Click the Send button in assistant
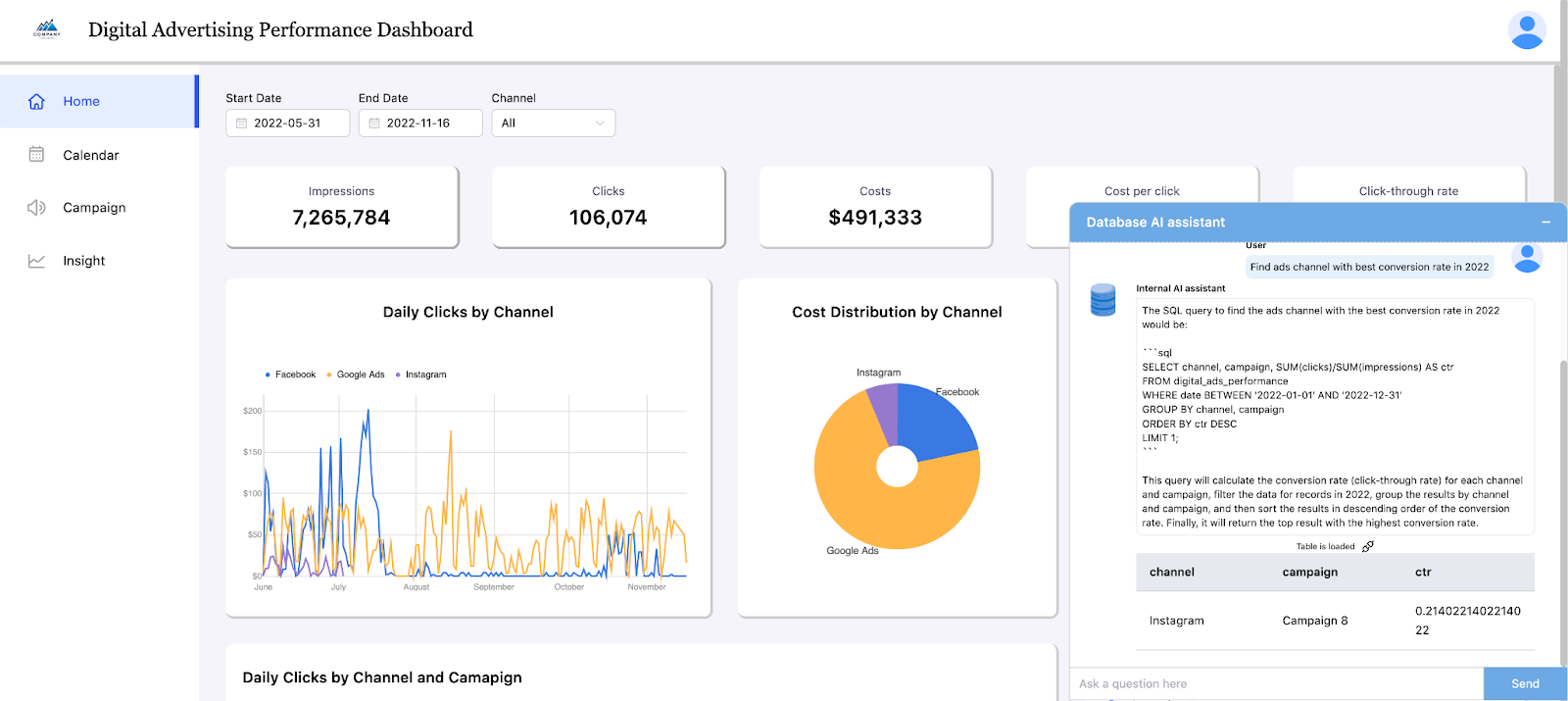This screenshot has height=701, width=1568. pos(1525,683)
